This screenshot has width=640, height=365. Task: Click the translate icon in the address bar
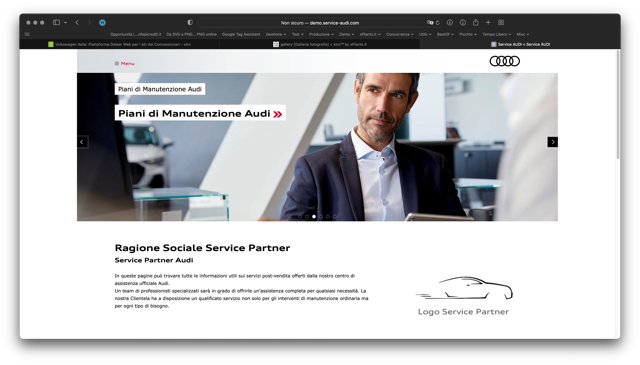(x=429, y=23)
